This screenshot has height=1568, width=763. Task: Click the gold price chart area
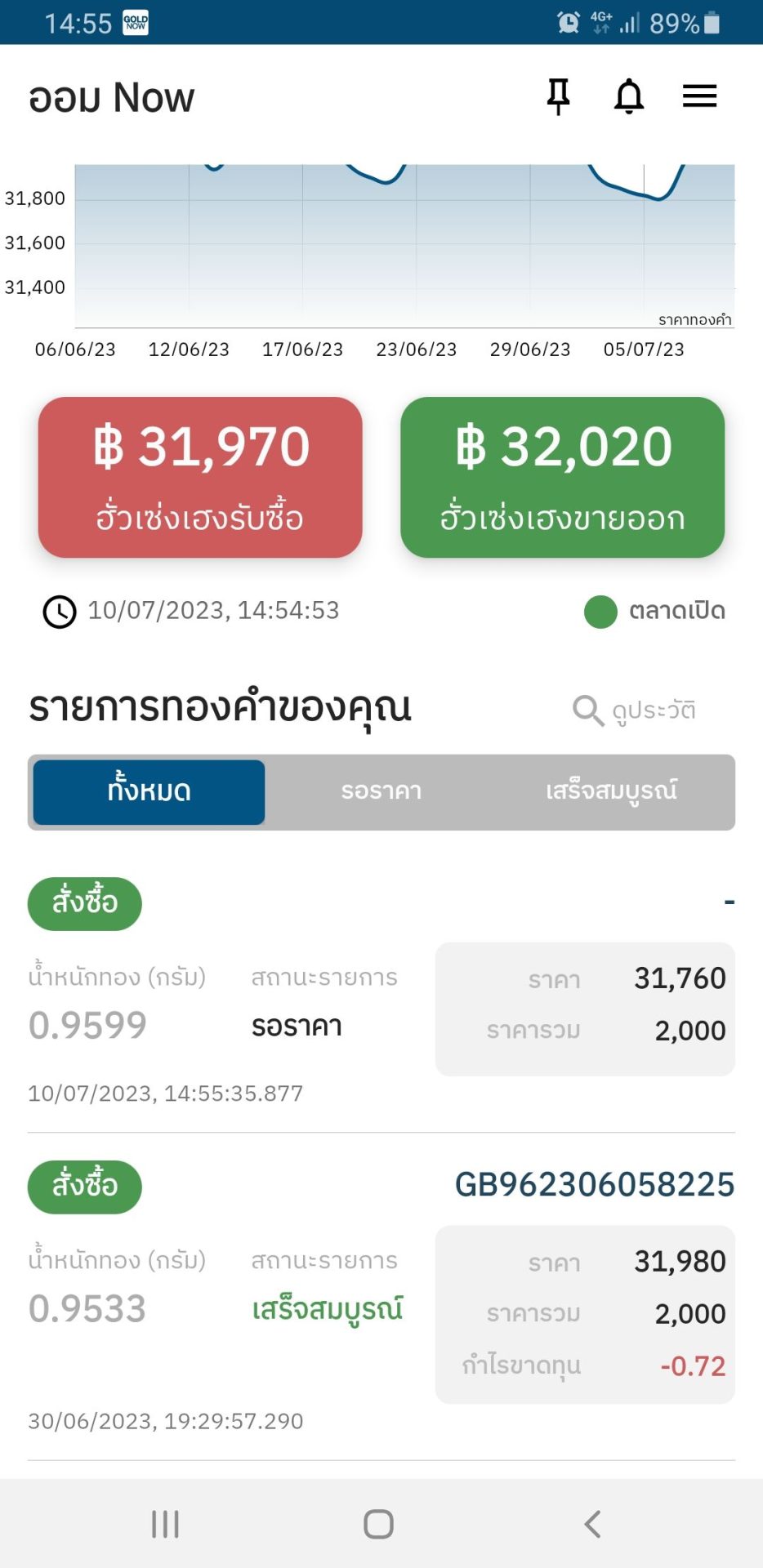click(404, 245)
